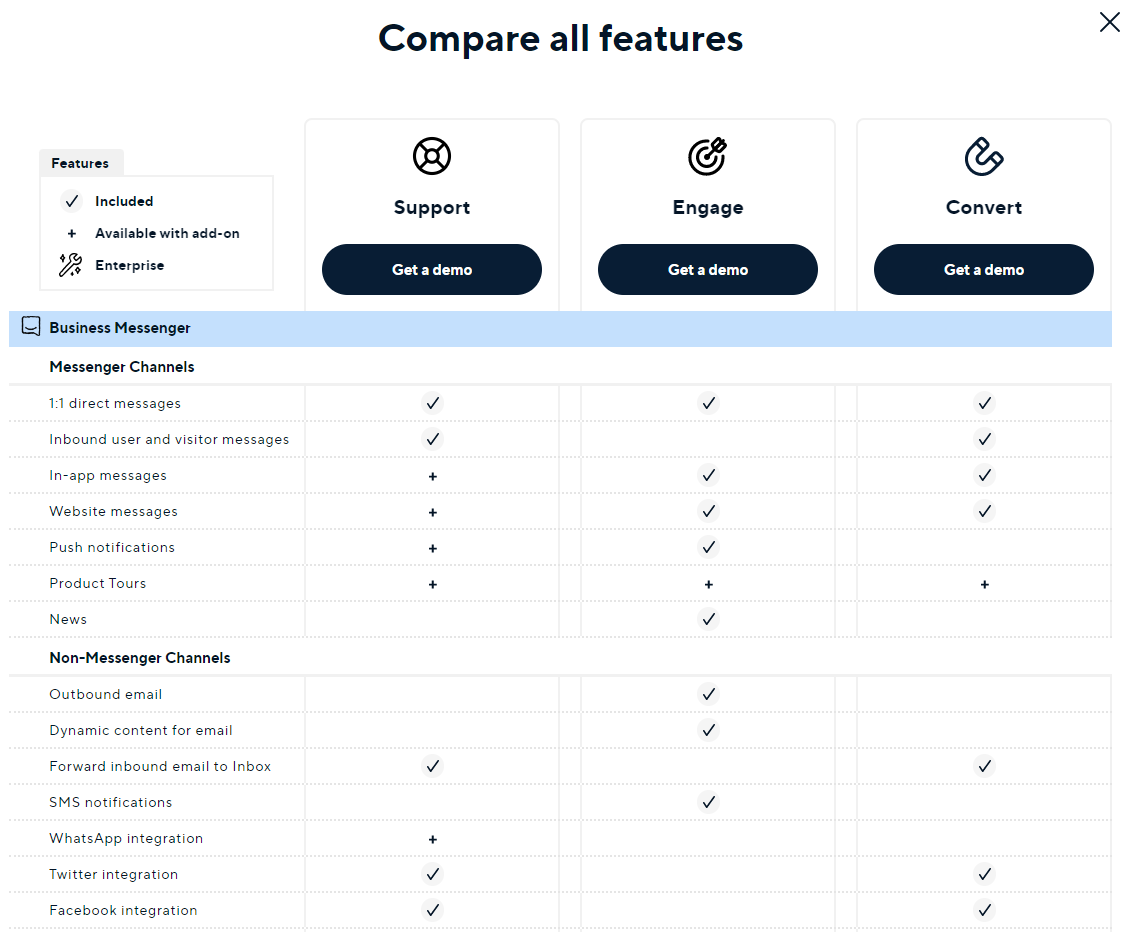Click the add-on plus icon in legend
1140x932 pixels.
[x=71, y=233]
